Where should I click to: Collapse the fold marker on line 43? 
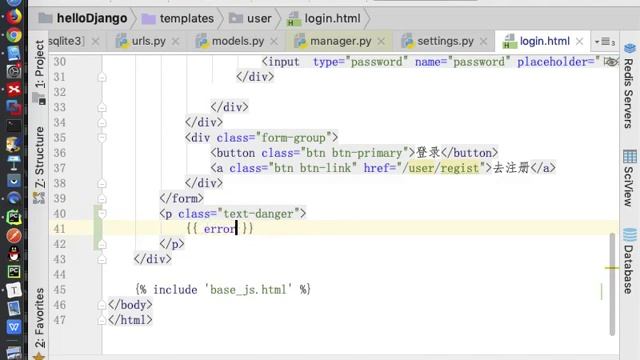pos(102,259)
